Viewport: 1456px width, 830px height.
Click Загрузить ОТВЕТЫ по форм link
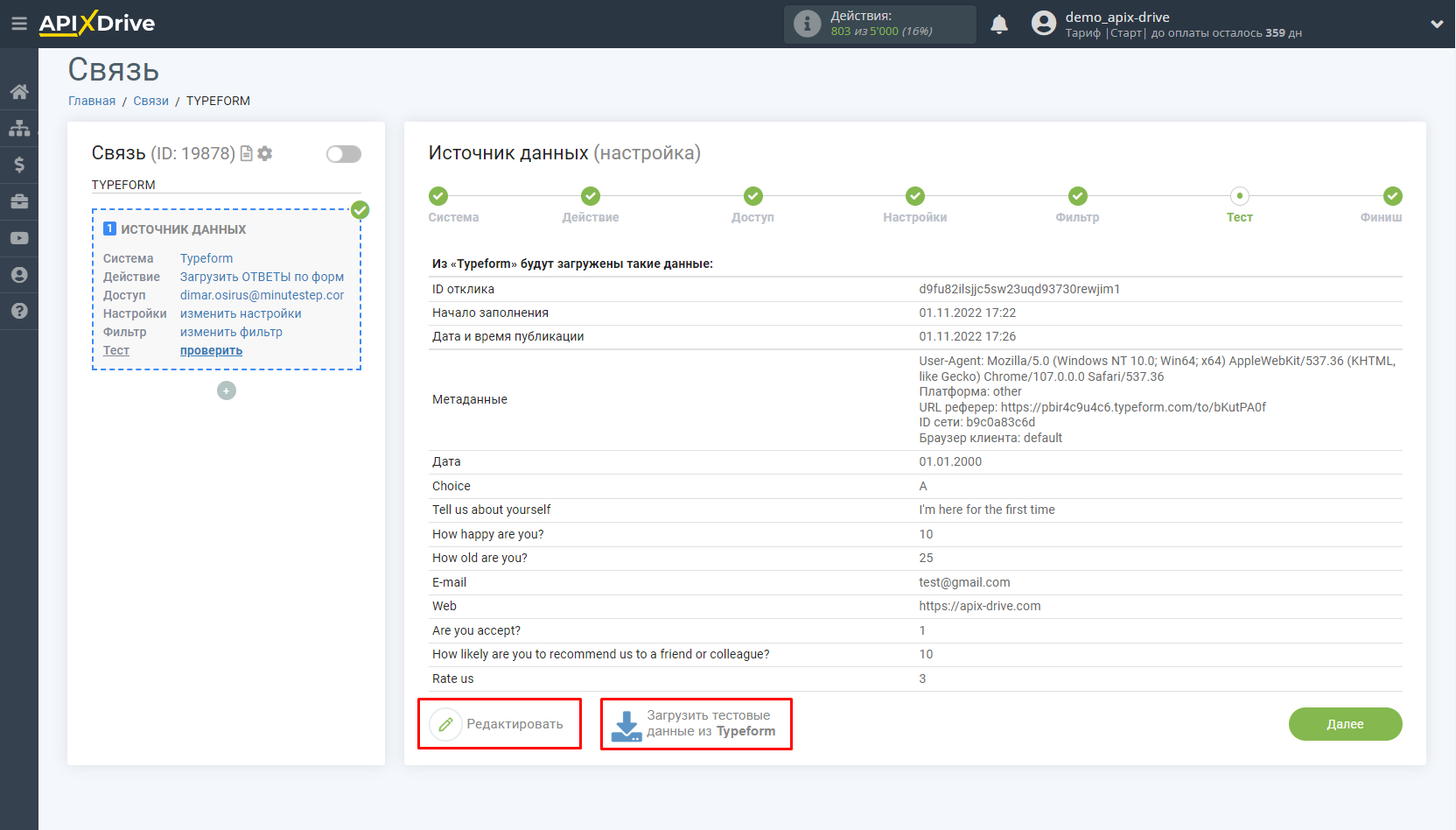(x=262, y=277)
